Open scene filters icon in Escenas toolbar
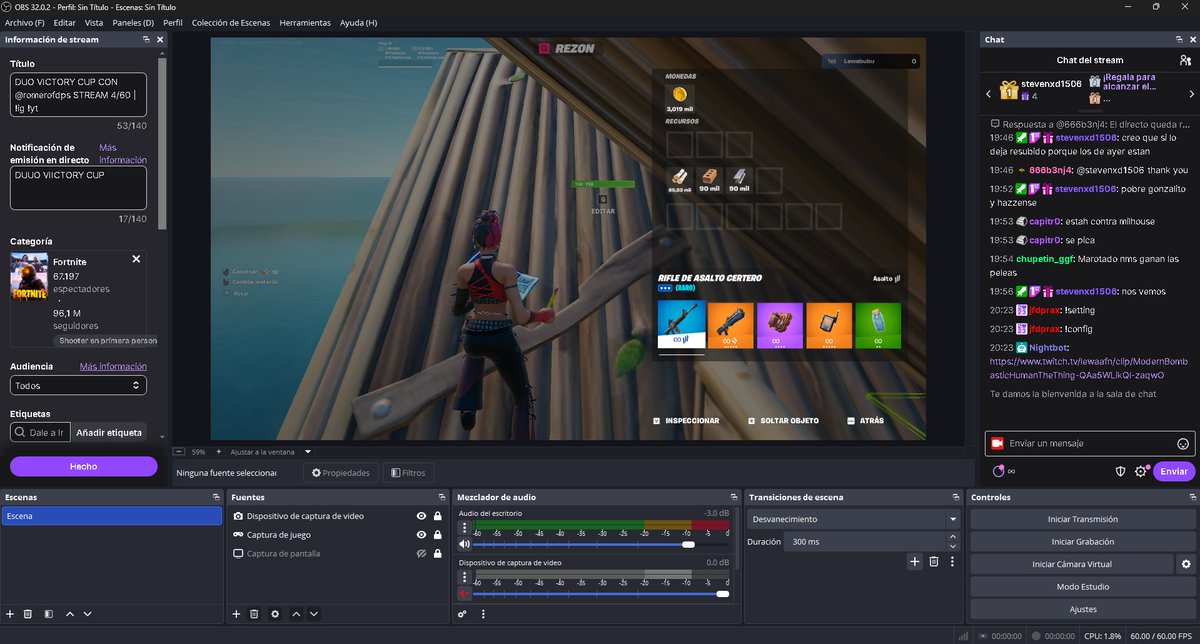Screen dimensions: 1200x644 pos(47,613)
